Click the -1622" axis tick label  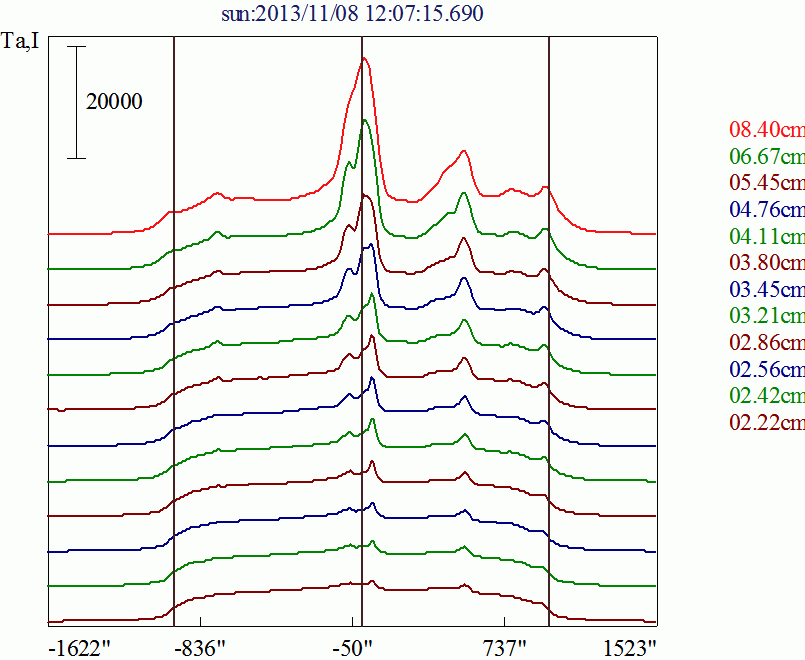click(x=80, y=649)
